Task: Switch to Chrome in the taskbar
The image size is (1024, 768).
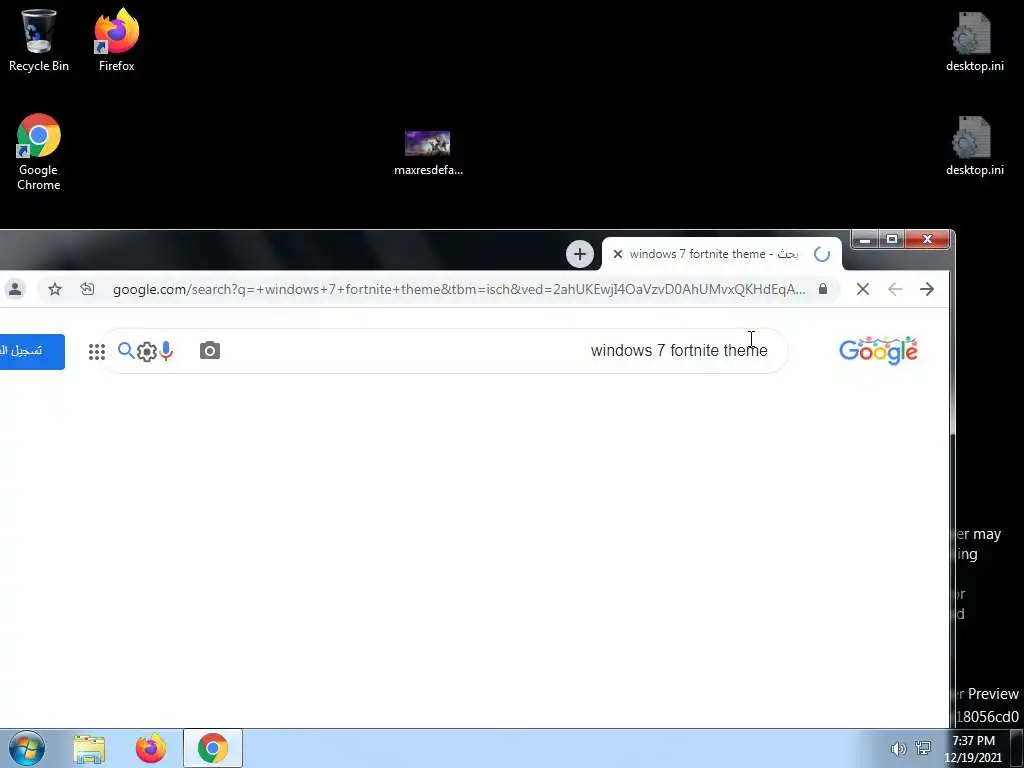Action: 213,748
